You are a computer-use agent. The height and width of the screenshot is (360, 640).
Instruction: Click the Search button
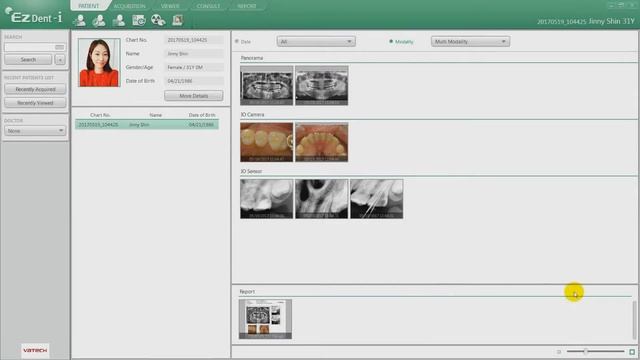click(x=28, y=60)
